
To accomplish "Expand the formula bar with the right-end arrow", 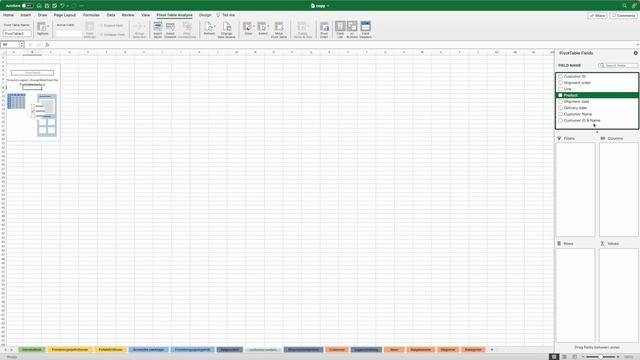I will pos(638,44).
